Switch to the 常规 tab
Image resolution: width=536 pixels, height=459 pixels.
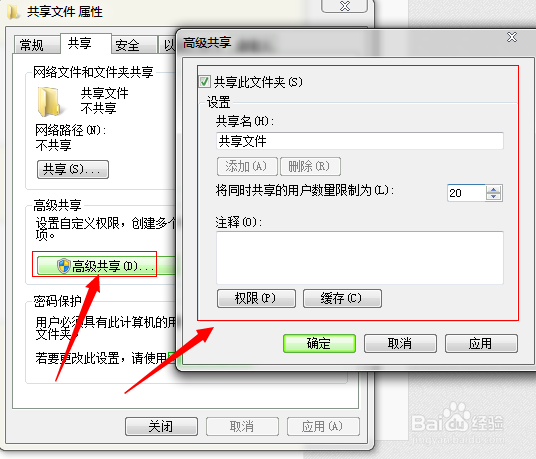point(31,45)
